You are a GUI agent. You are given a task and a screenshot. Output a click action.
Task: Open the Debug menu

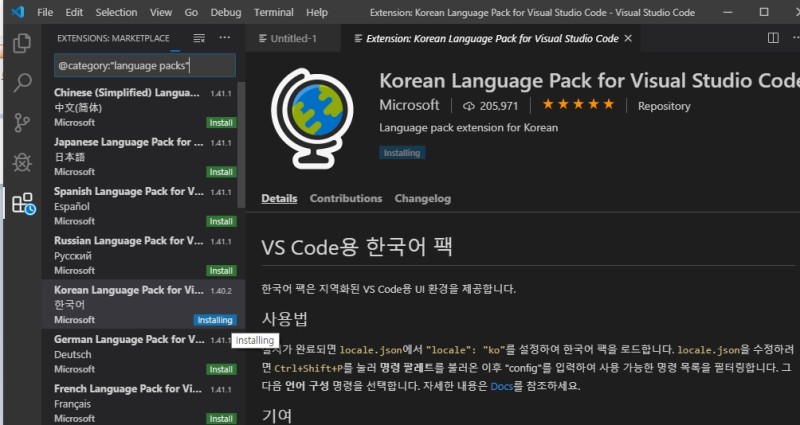point(226,12)
